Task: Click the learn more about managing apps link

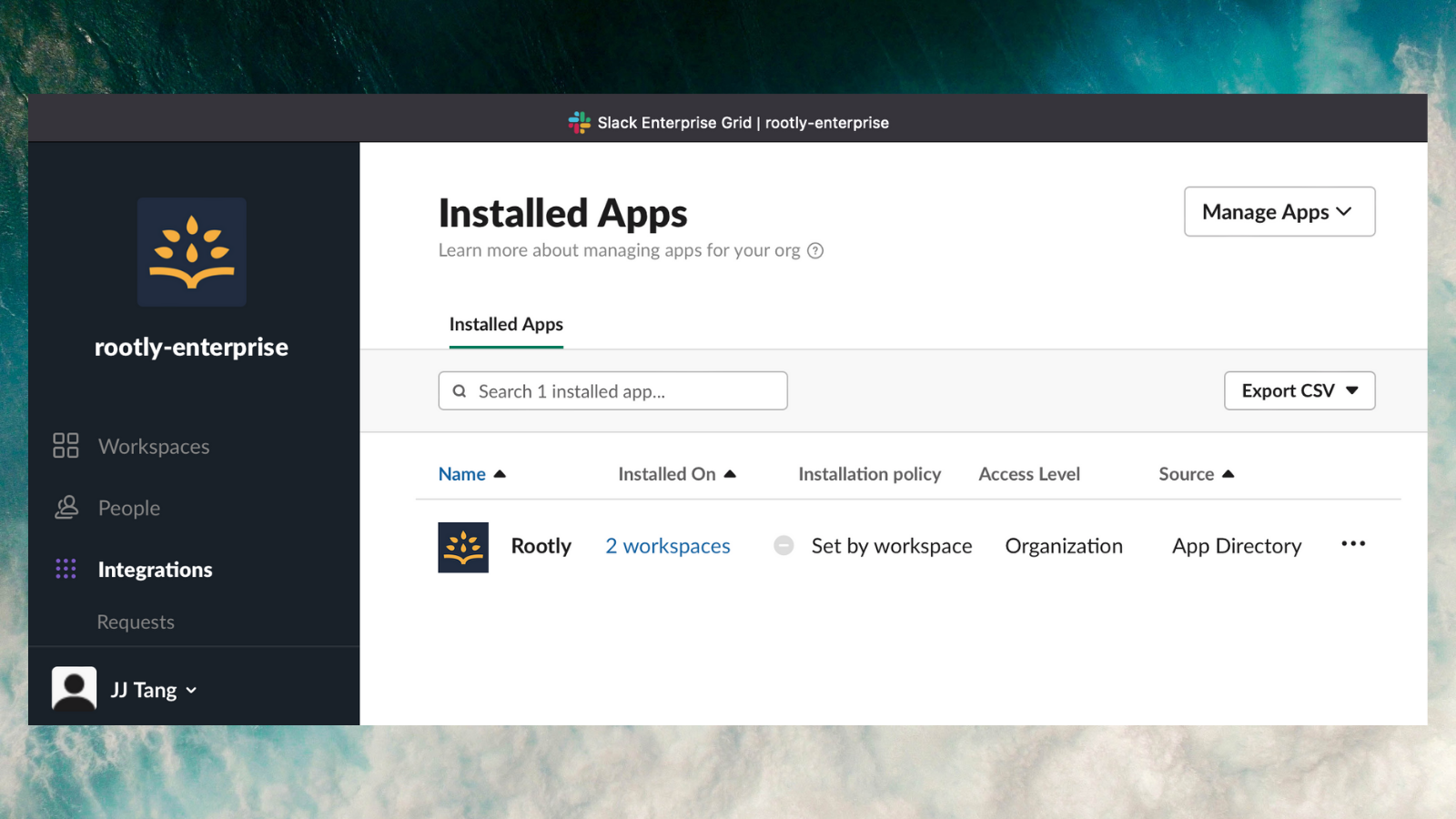Action: 619,250
